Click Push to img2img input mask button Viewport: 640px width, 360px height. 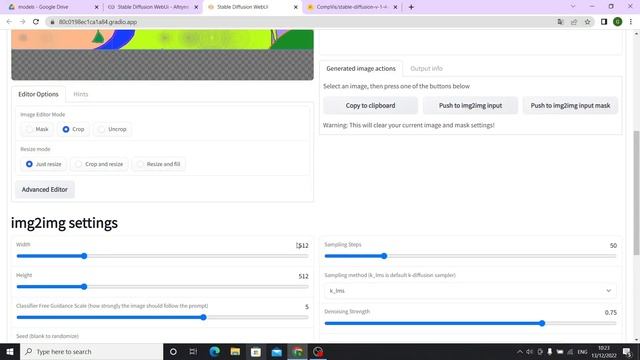570,105
